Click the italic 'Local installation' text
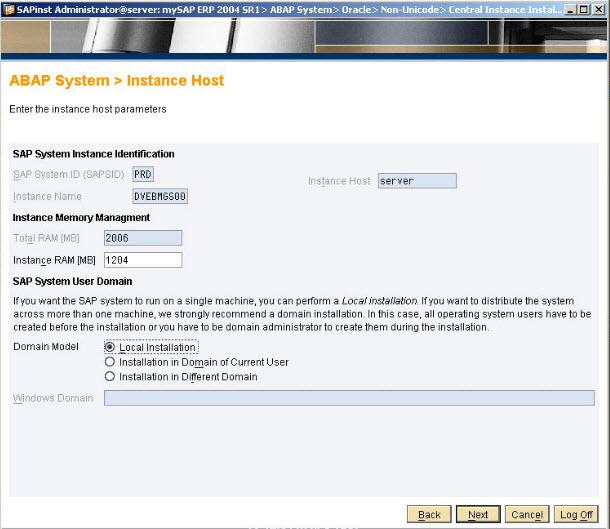Screen dimensions: 610x529 pos(379,301)
